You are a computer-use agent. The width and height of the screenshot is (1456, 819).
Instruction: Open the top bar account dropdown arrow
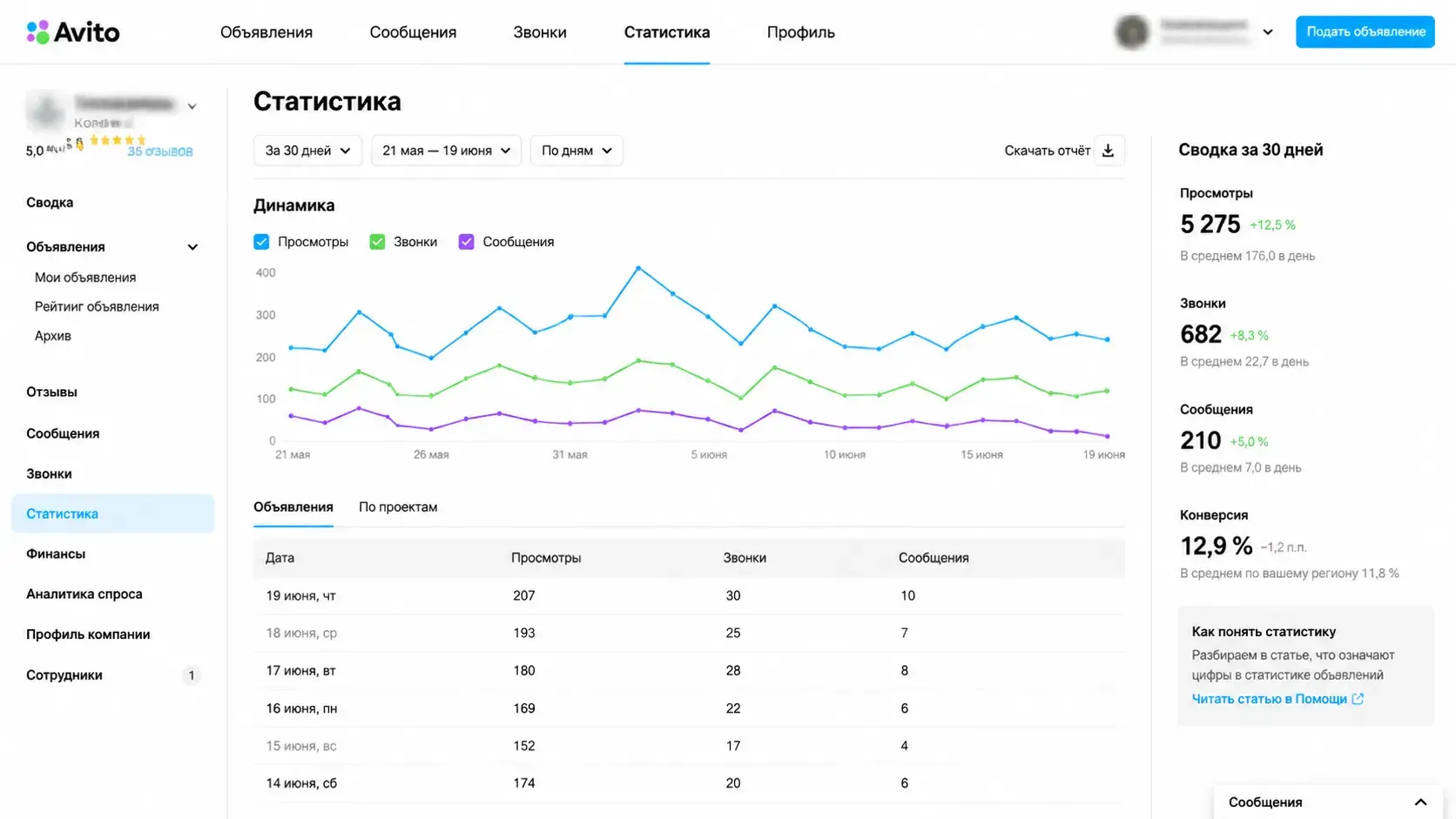tap(1268, 32)
